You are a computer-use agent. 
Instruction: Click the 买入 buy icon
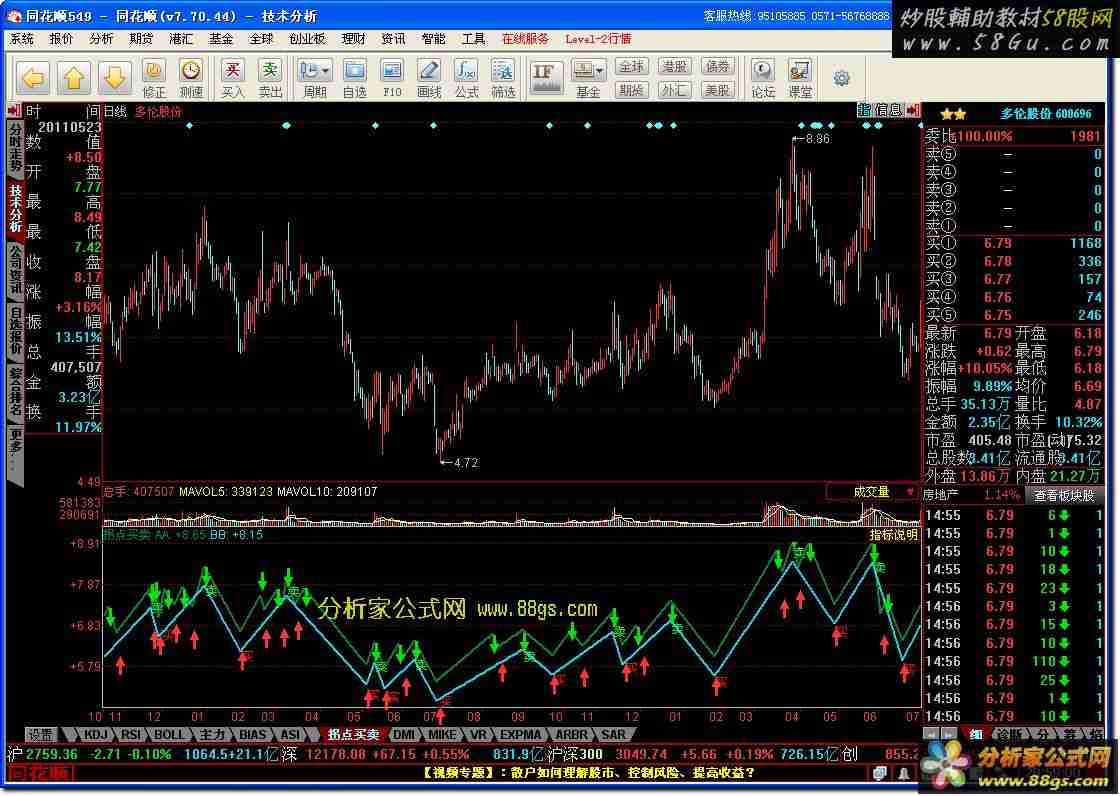[232, 79]
